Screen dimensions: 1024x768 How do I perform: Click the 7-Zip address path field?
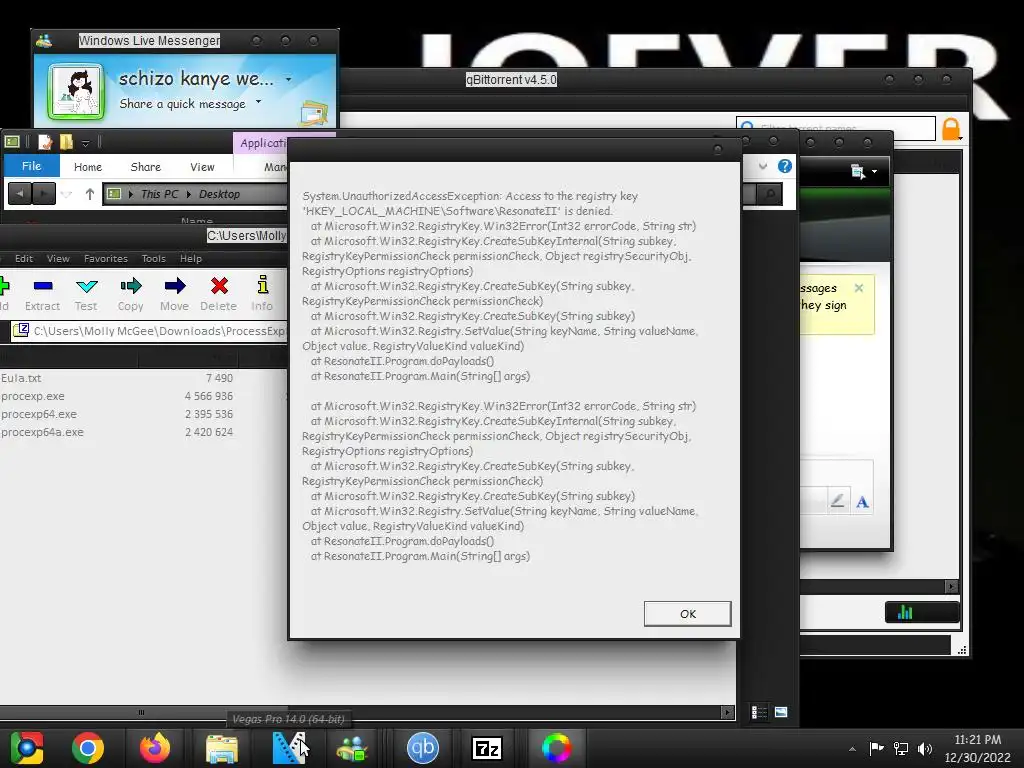coord(150,331)
